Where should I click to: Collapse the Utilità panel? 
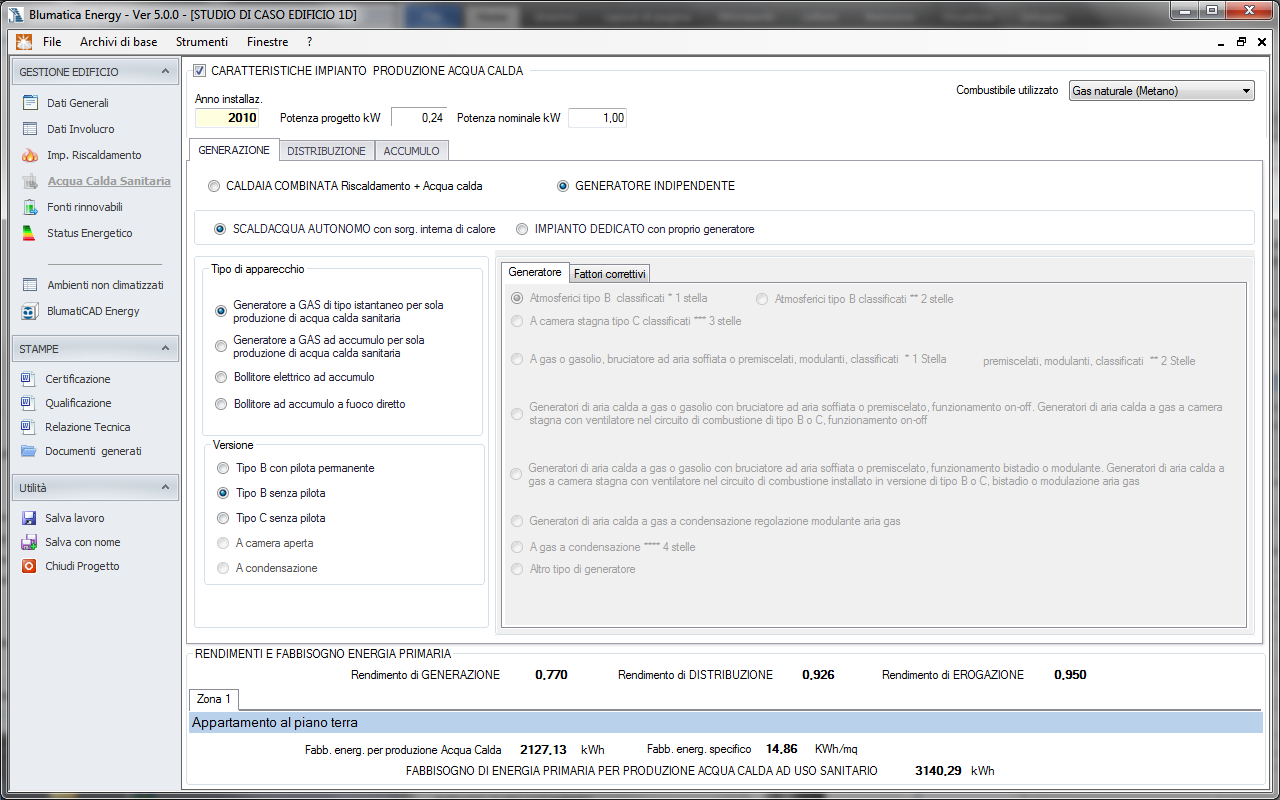[165, 488]
